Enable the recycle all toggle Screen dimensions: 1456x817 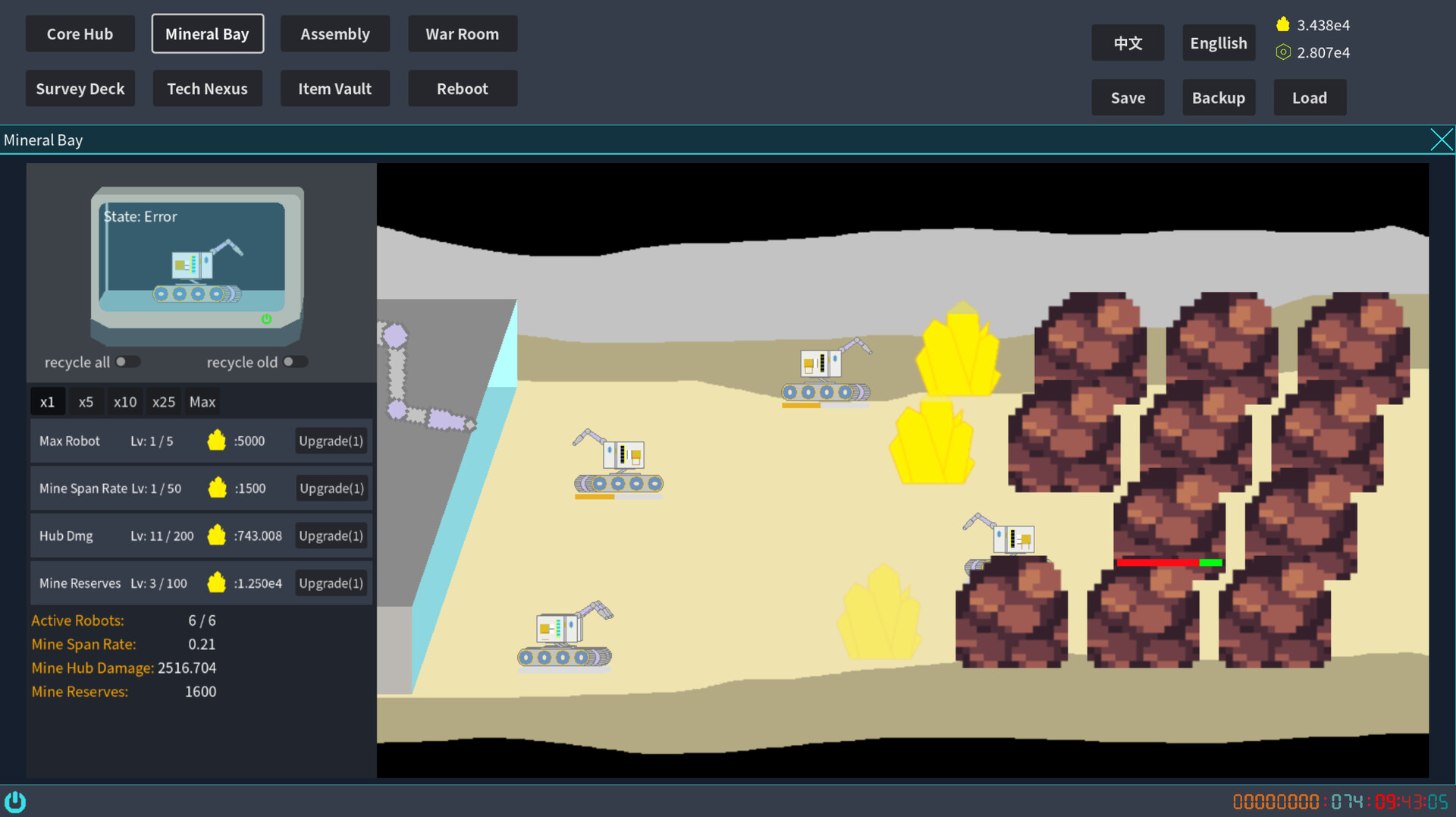click(x=129, y=362)
